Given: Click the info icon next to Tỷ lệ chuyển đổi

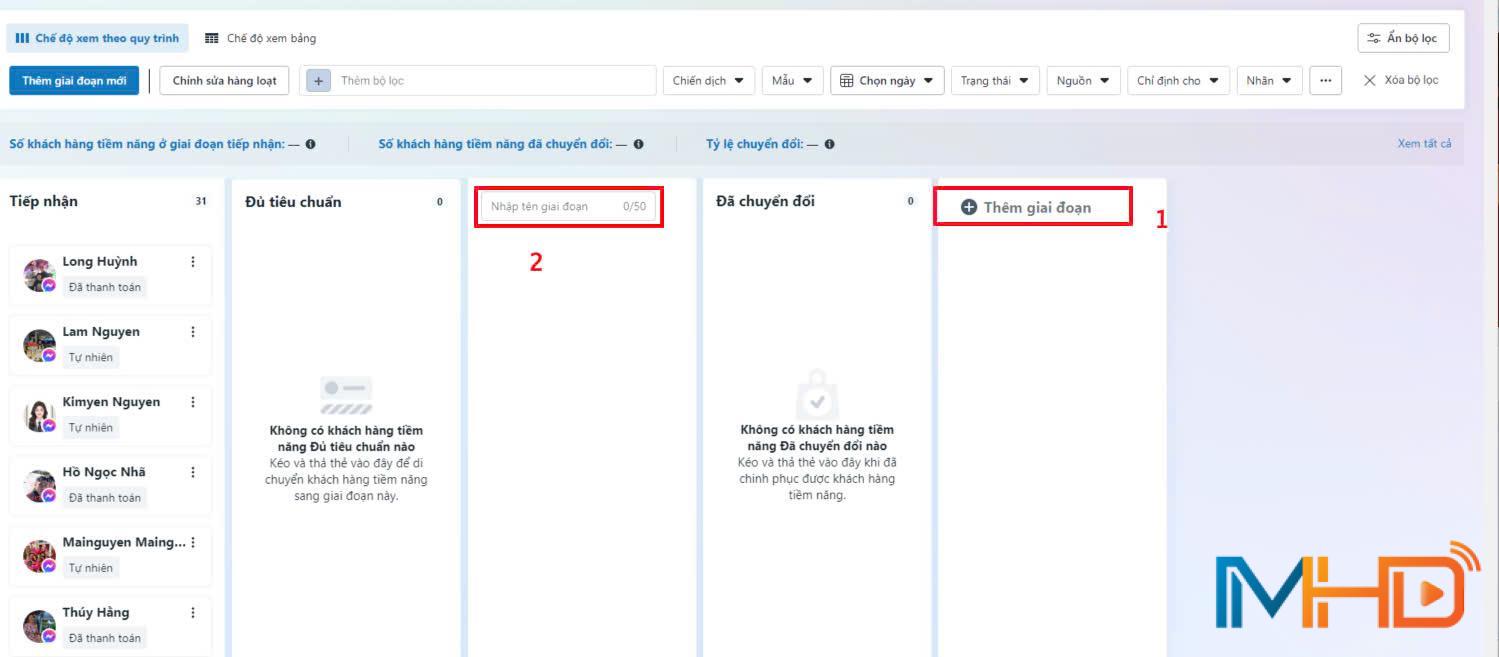Looking at the screenshot, I should click(829, 143).
